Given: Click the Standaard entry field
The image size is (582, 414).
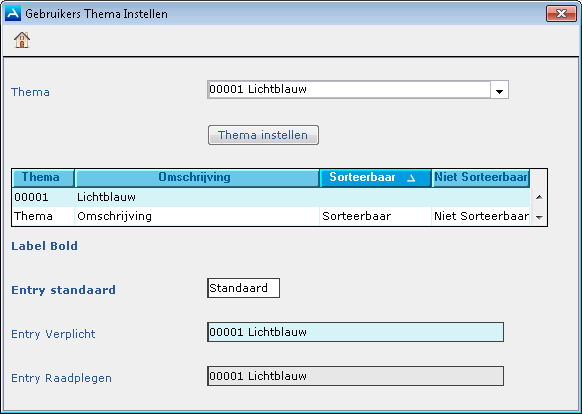Looking at the screenshot, I should 243,288.
